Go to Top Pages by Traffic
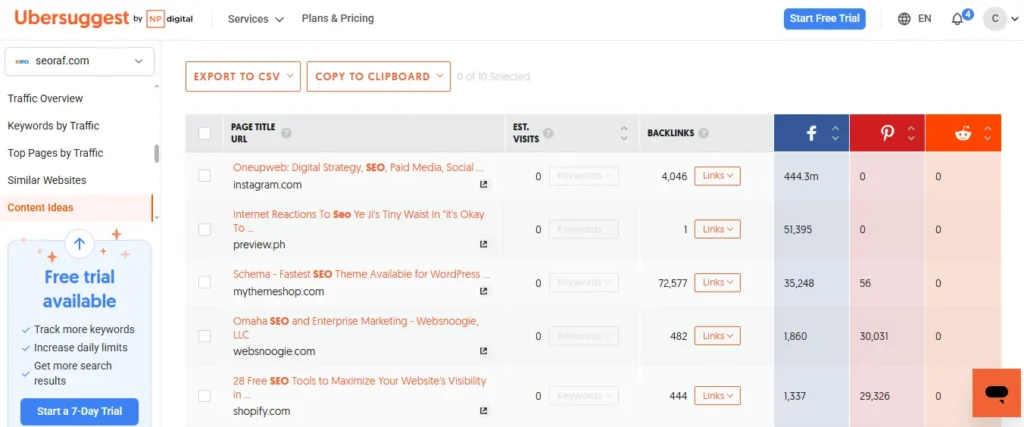Screen dimensions: 1024x427 [x=56, y=153]
